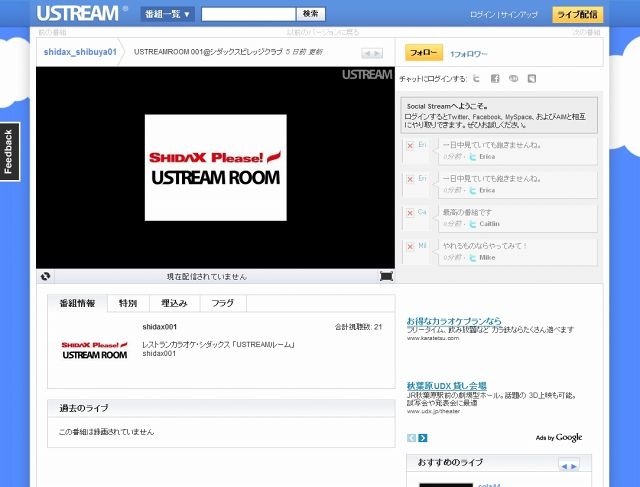Click the Twitter chat login icon
Viewport: 640px width, 487px height.
476,78
